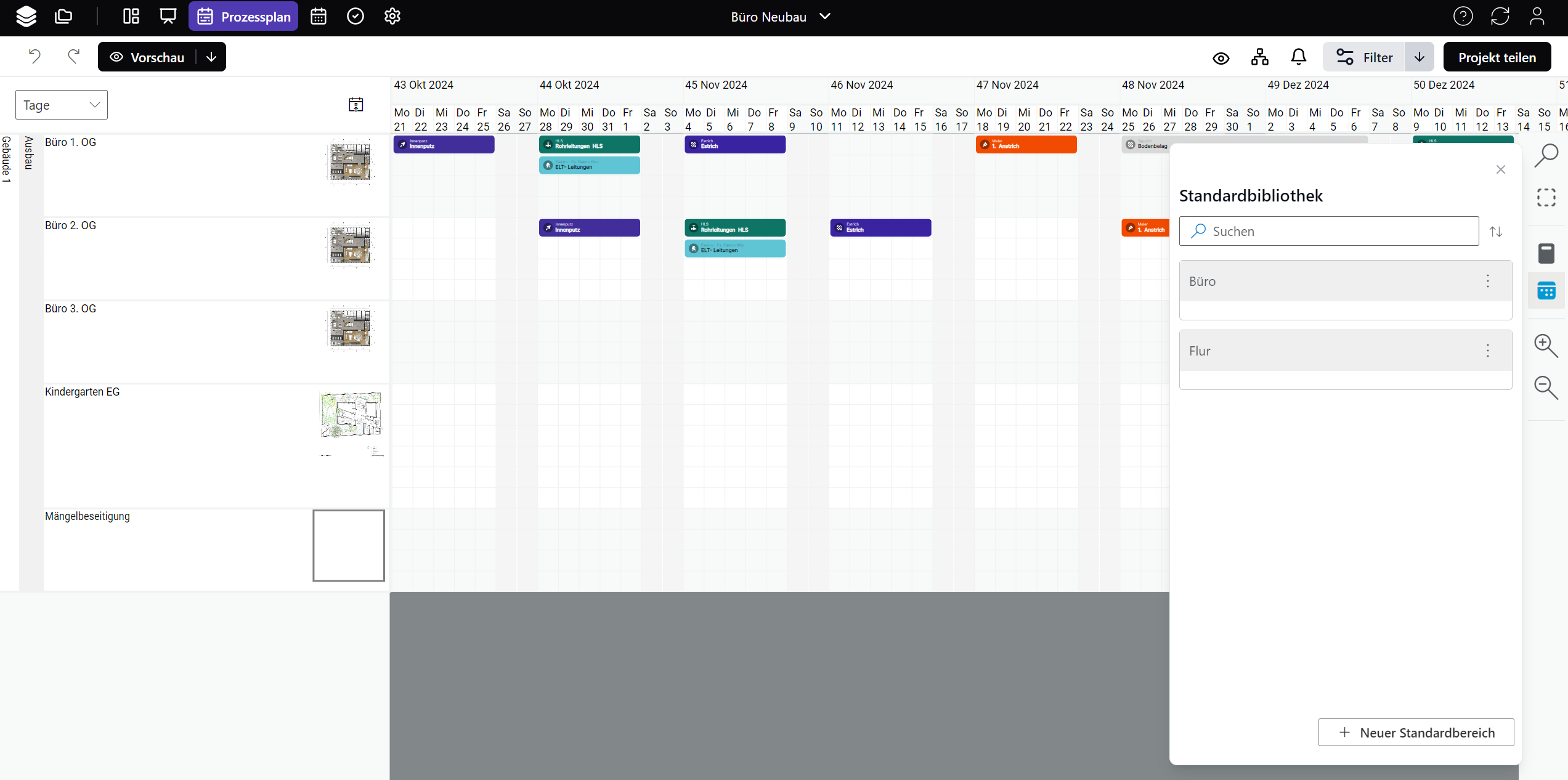Zoom out with the minus magnifier

1546,388
